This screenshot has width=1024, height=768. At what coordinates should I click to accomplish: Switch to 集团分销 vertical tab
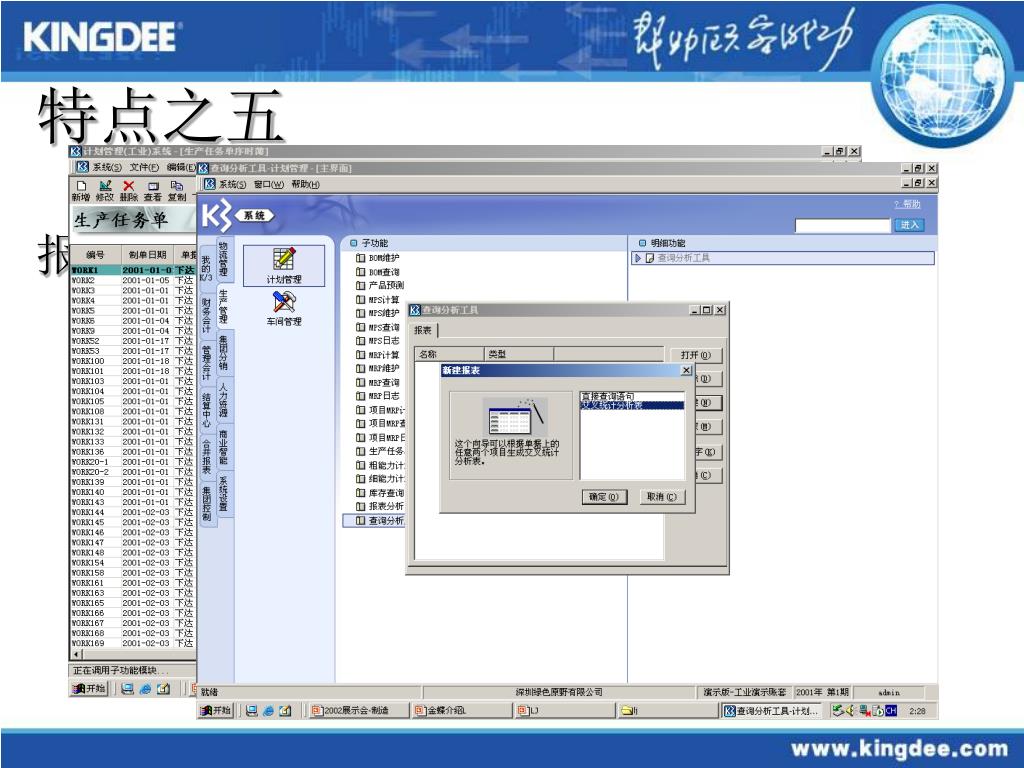[x=223, y=353]
